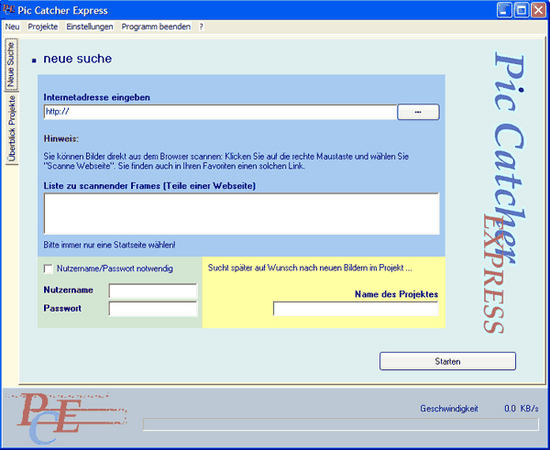Click the PCE logo in the bottom panel
This screenshot has width=550, height=450.
click(x=66, y=417)
